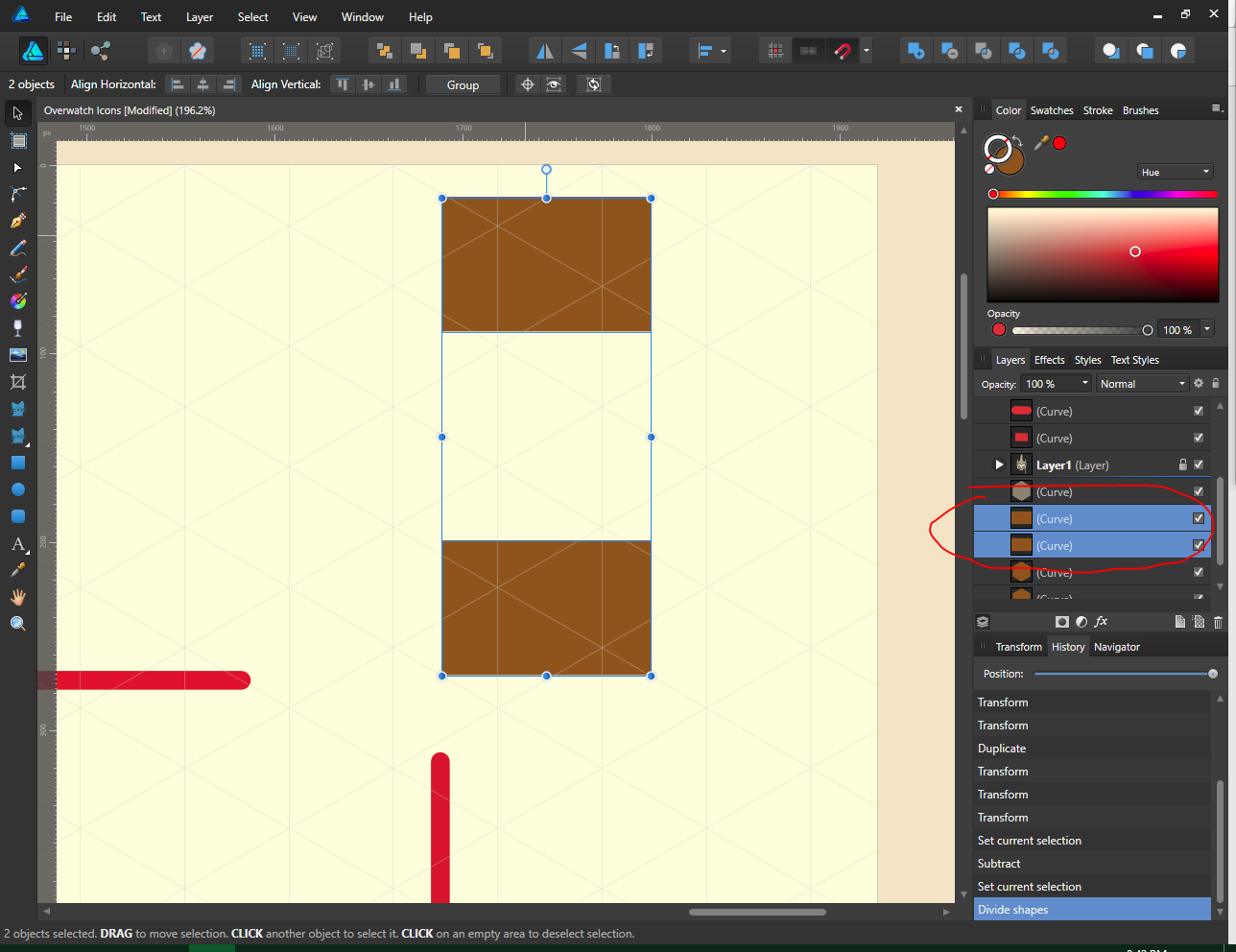Switch to the Effects tab
The image size is (1236, 952).
1049,360
